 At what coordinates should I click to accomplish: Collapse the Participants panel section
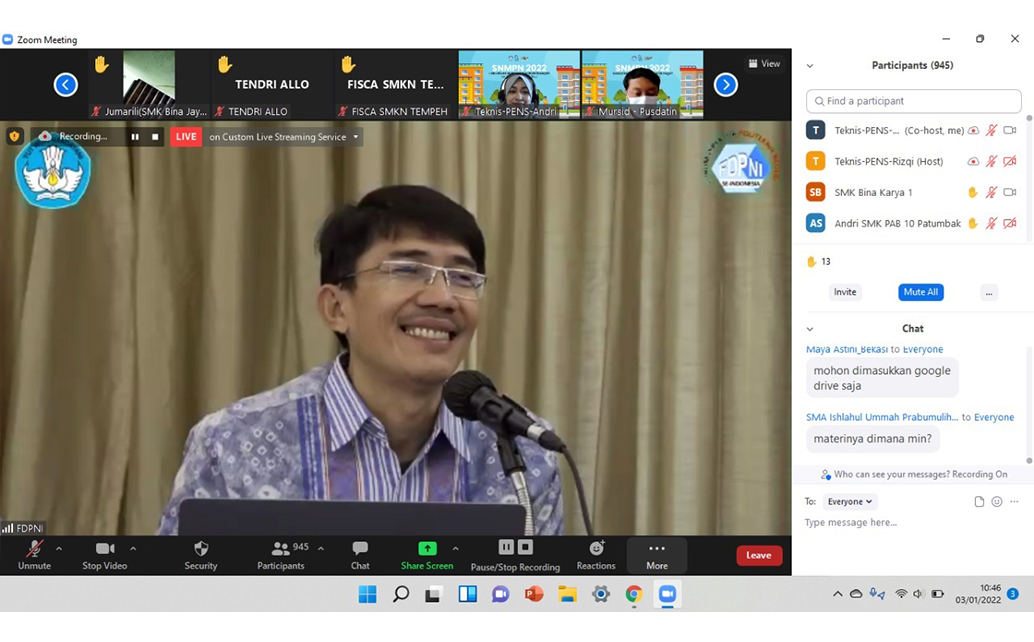[810, 65]
